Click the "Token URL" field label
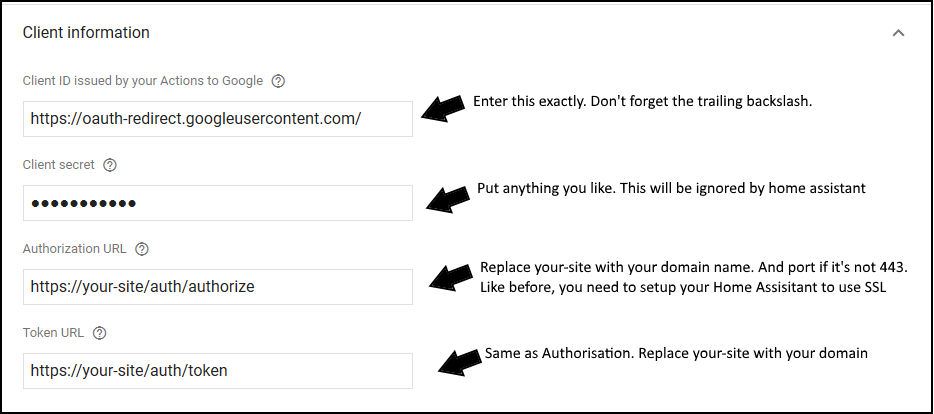Viewport: 934px width, 414px height. pos(53,333)
